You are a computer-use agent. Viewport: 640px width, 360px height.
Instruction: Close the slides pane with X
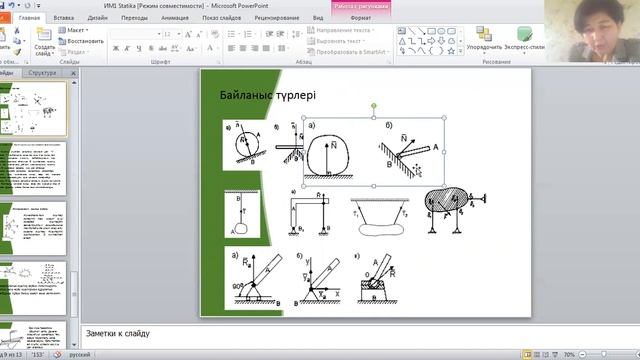tap(73, 73)
